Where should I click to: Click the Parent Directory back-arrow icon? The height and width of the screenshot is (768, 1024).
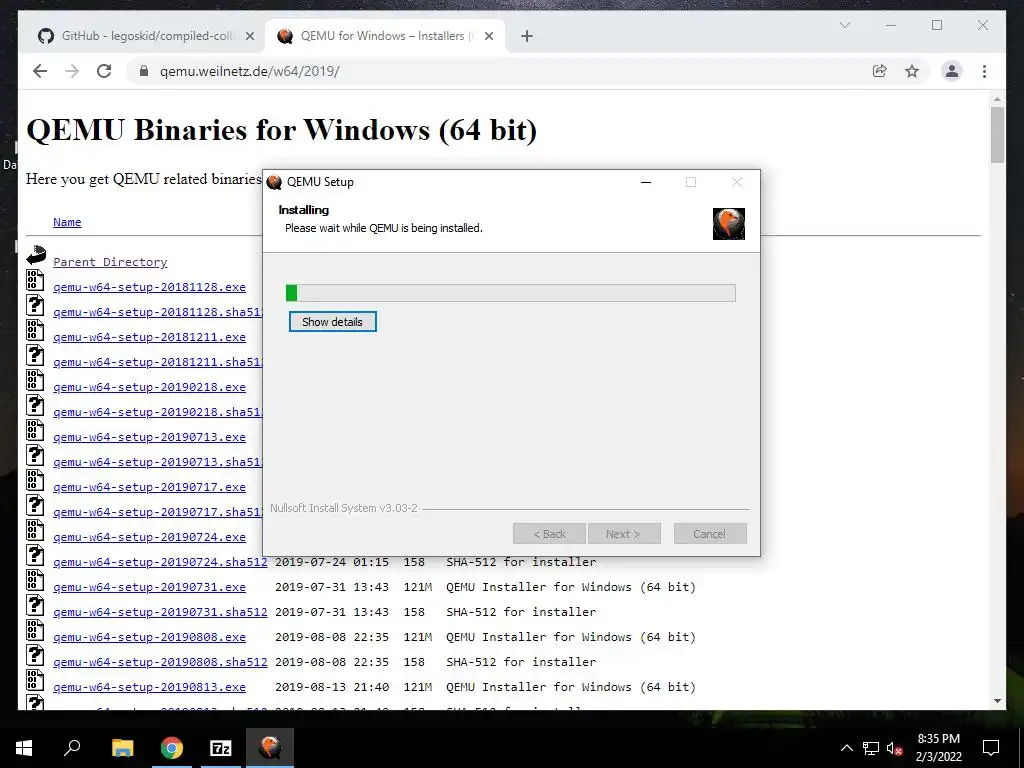[36, 255]
